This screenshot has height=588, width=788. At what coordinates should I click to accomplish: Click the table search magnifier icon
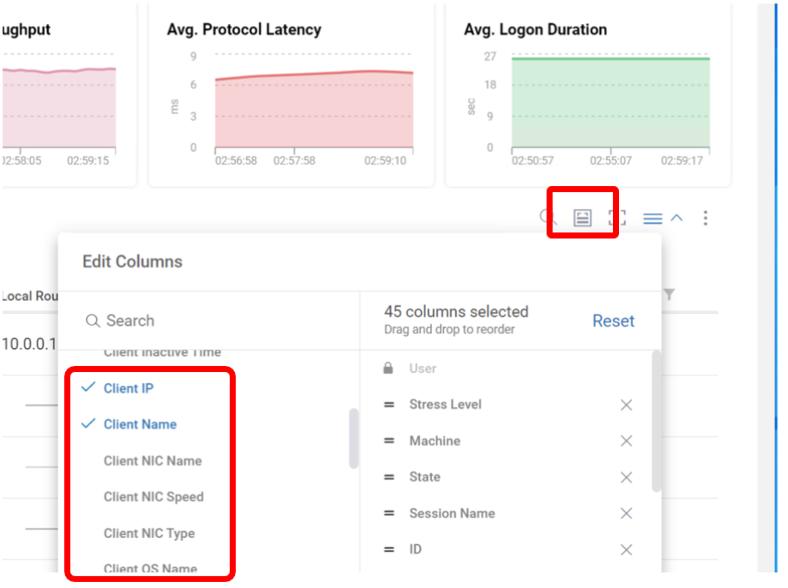point(547,218)
